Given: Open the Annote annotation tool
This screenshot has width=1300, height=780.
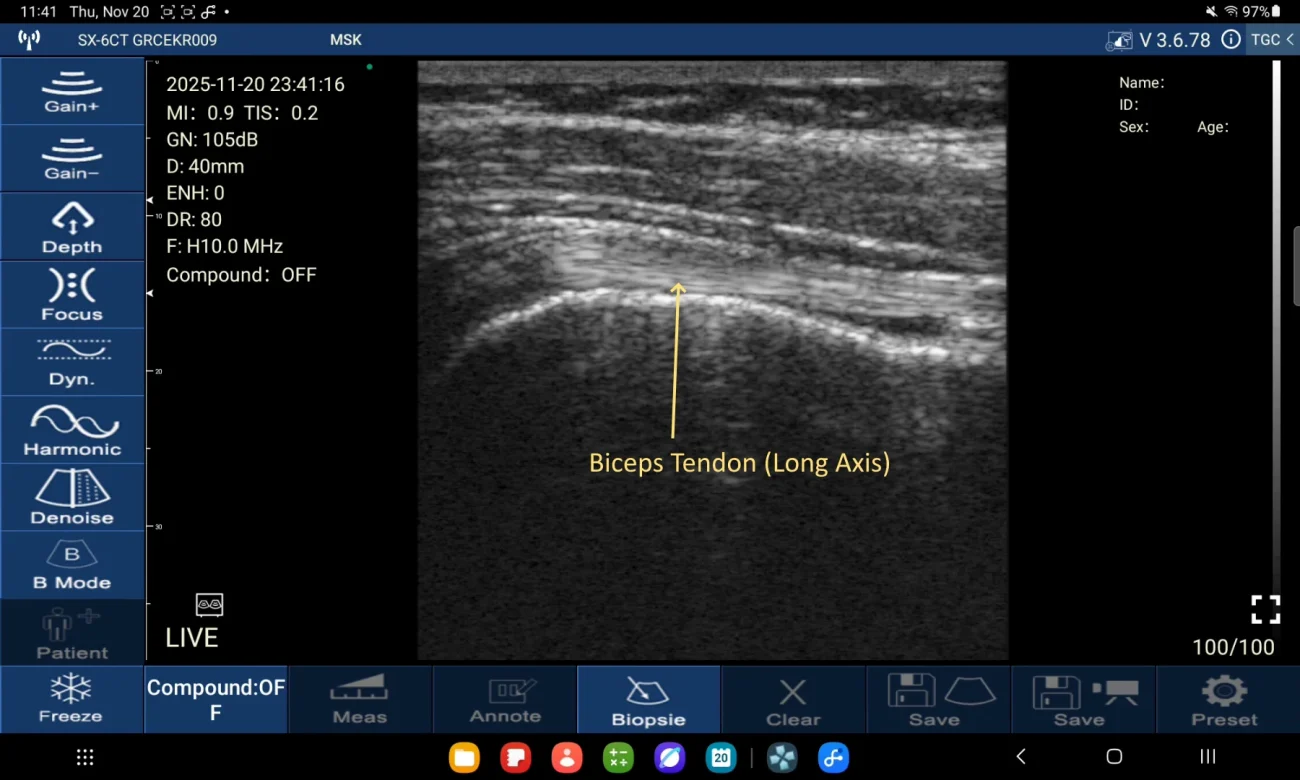Looking at the screenshot, I should point(505,700).
